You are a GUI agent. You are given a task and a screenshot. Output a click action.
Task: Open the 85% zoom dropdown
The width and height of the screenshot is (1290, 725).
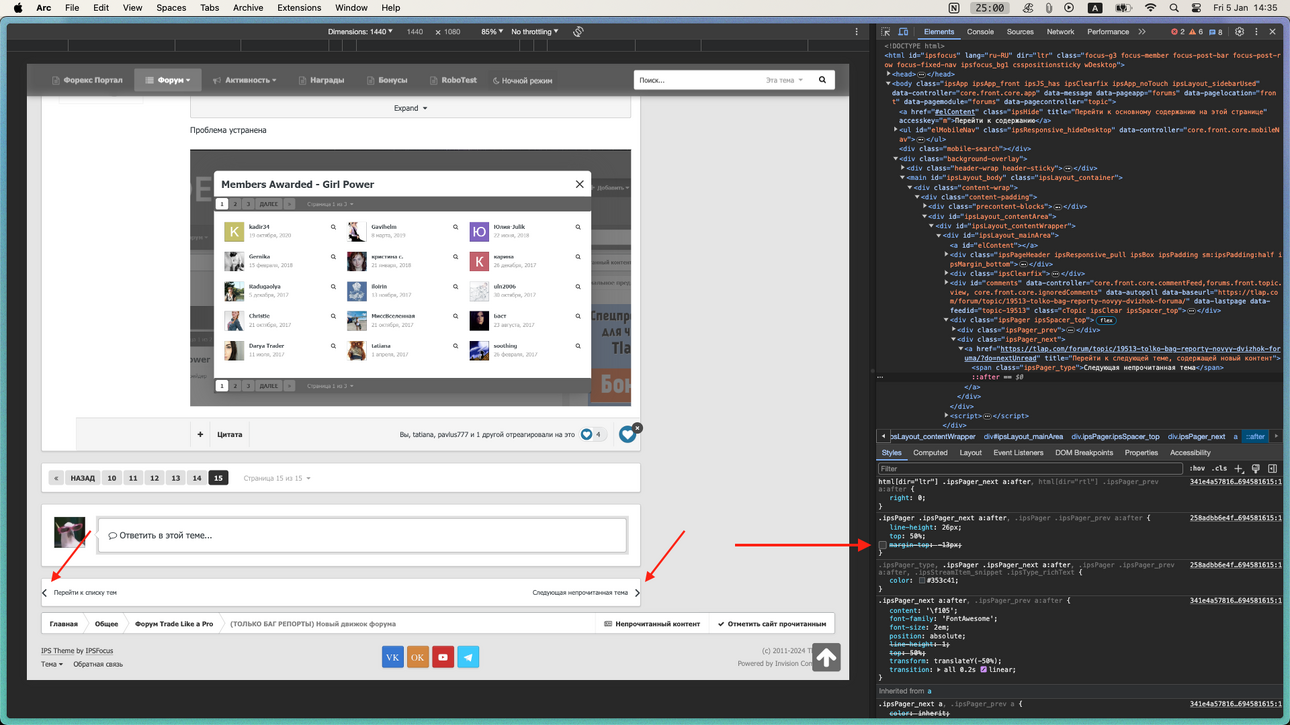tap(492, 32)
